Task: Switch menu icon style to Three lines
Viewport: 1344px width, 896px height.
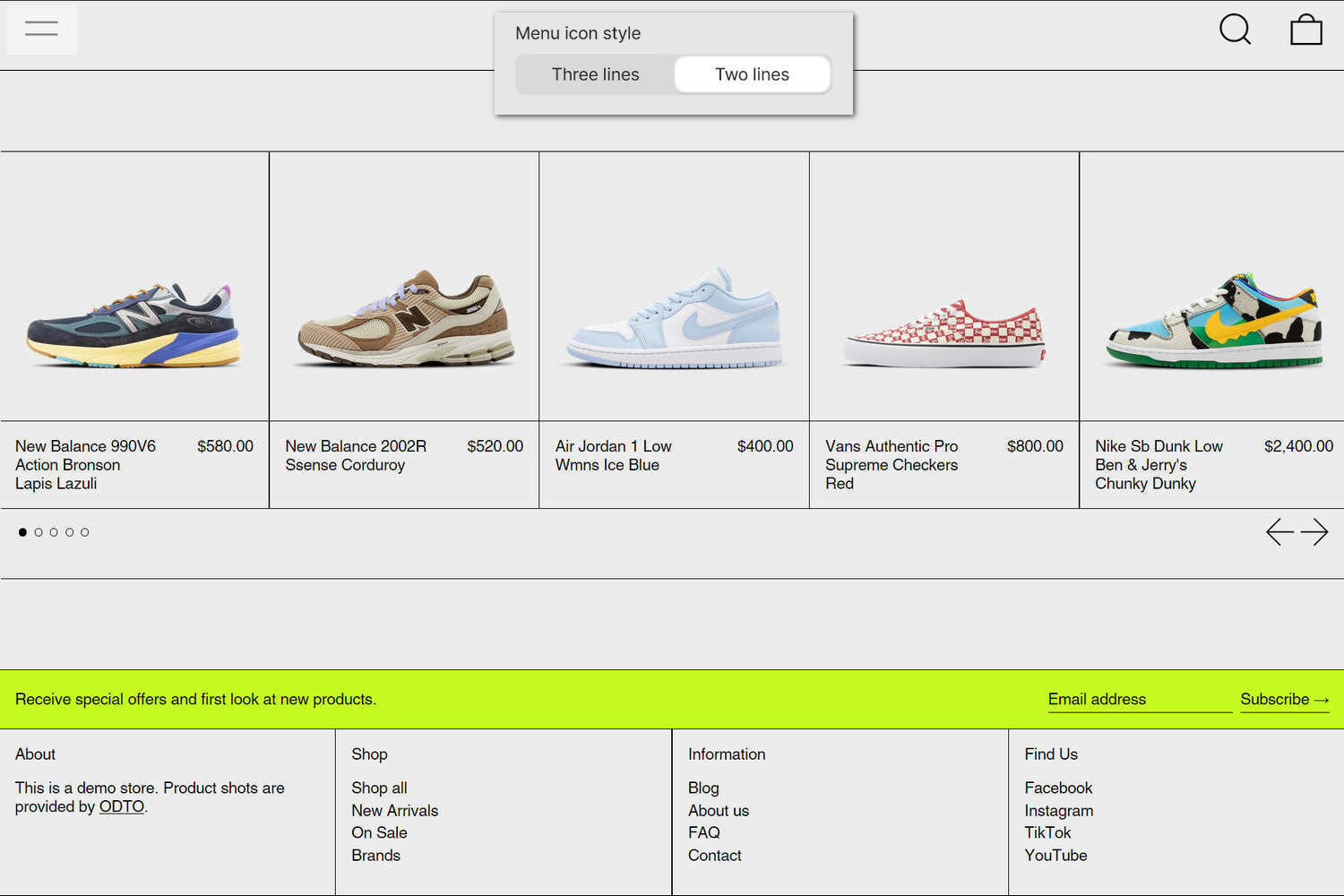Action: (x=595, y=74)
